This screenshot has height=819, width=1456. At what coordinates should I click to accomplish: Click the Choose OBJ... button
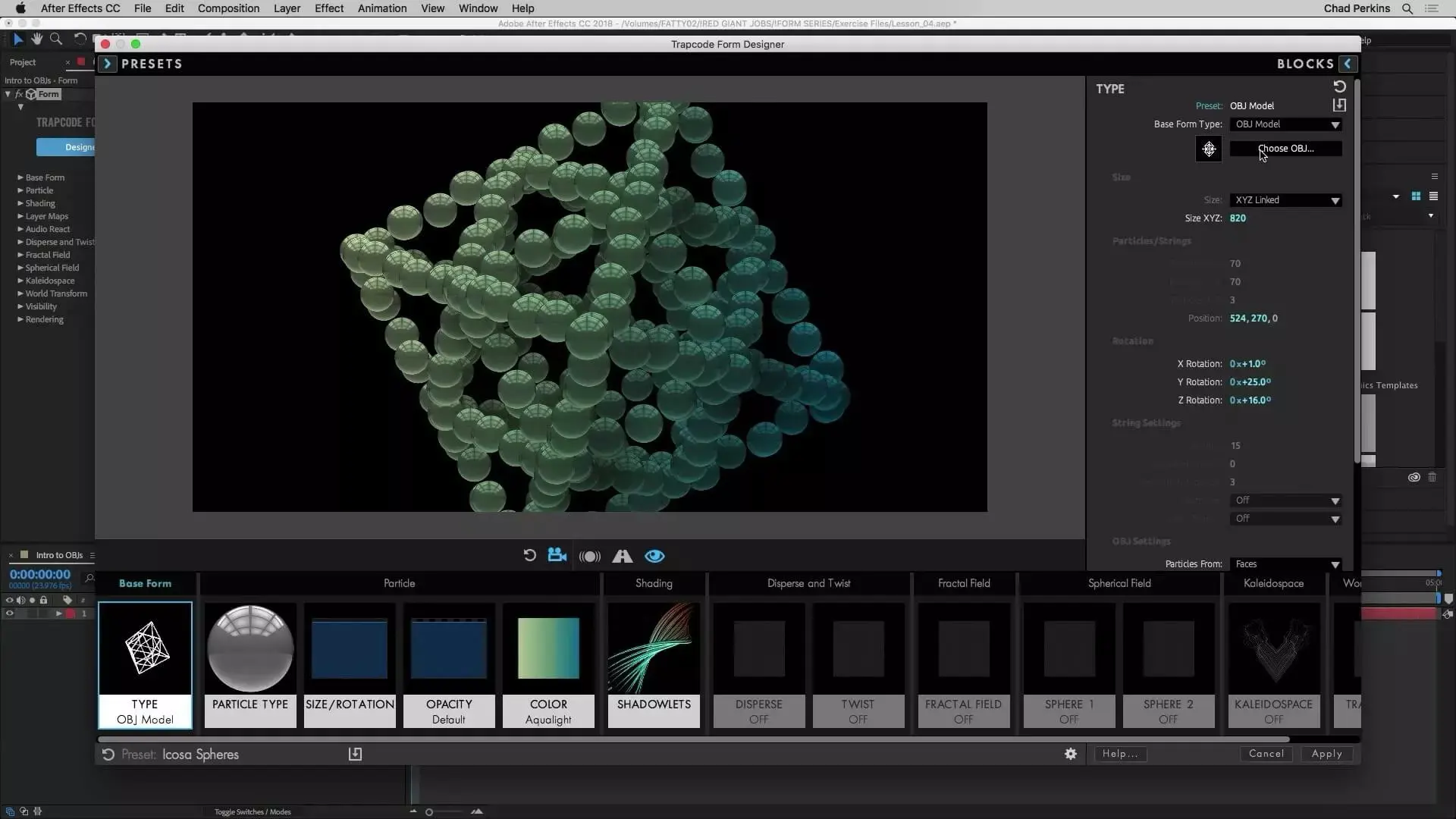(1285, 149)
